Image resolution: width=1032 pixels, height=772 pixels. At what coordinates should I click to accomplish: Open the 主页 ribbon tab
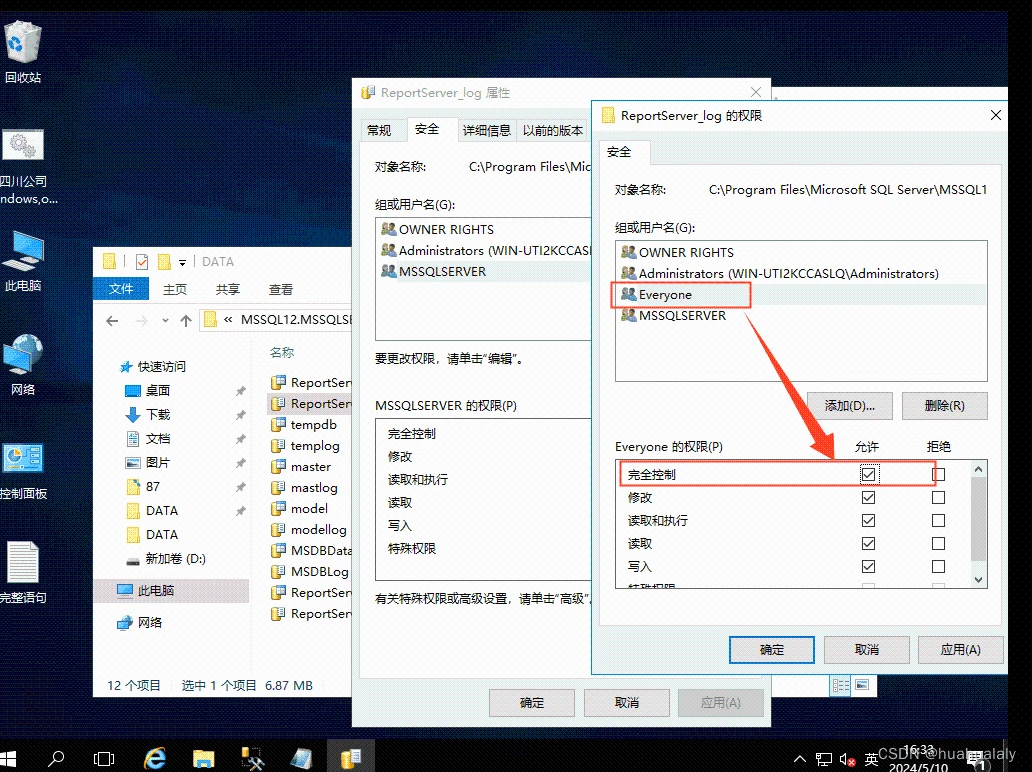175,289
